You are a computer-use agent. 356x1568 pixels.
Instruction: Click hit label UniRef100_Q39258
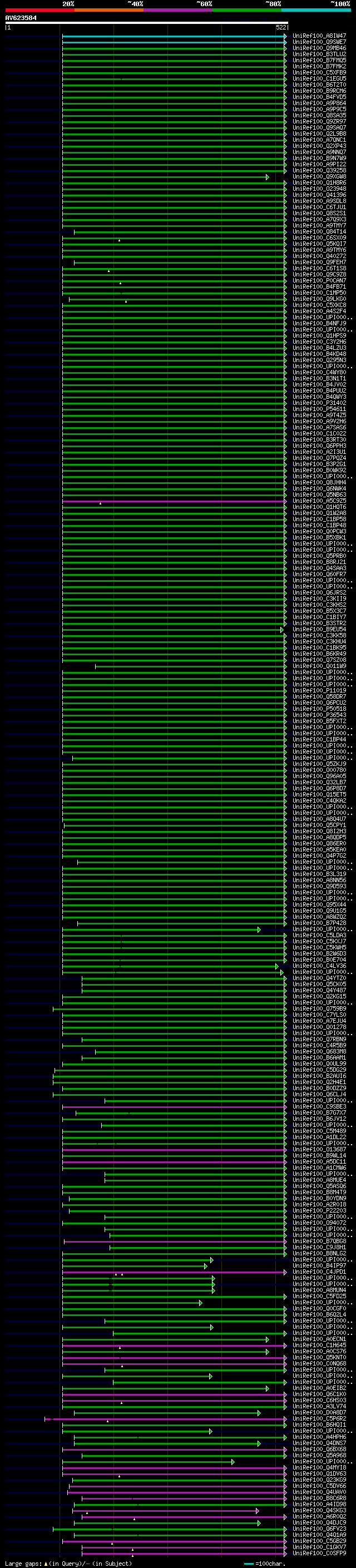[319, 170]
